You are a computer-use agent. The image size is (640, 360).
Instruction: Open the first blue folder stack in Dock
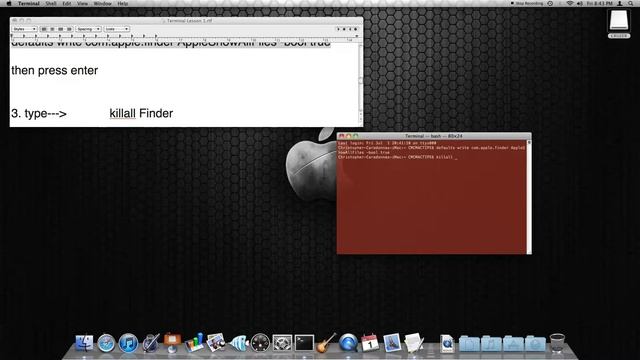tap(469, 344)
